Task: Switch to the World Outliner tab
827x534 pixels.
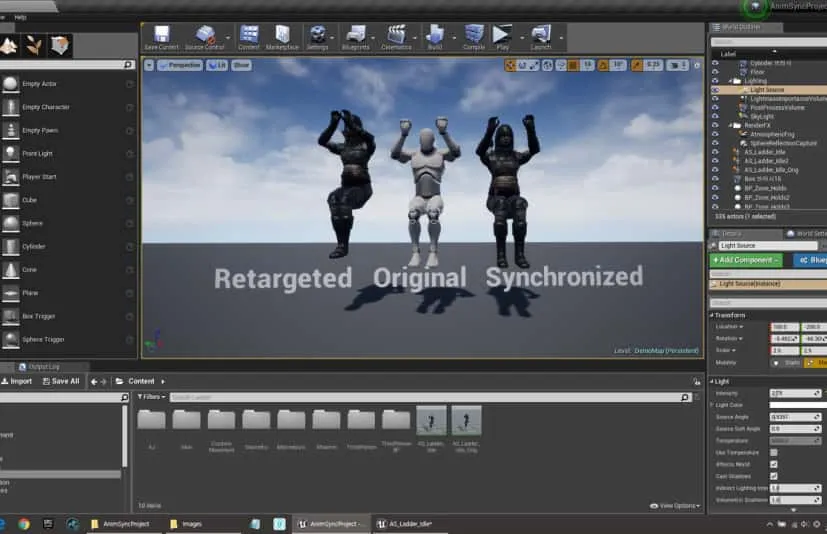Action: (746, 27)
